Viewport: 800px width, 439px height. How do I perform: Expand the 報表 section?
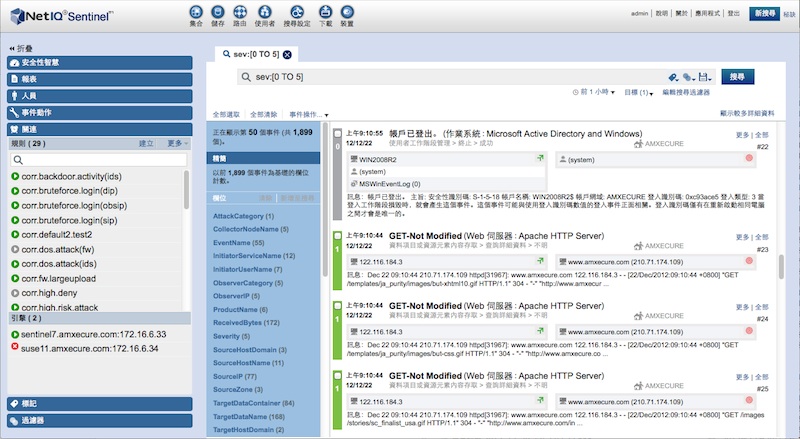[99, 79]
